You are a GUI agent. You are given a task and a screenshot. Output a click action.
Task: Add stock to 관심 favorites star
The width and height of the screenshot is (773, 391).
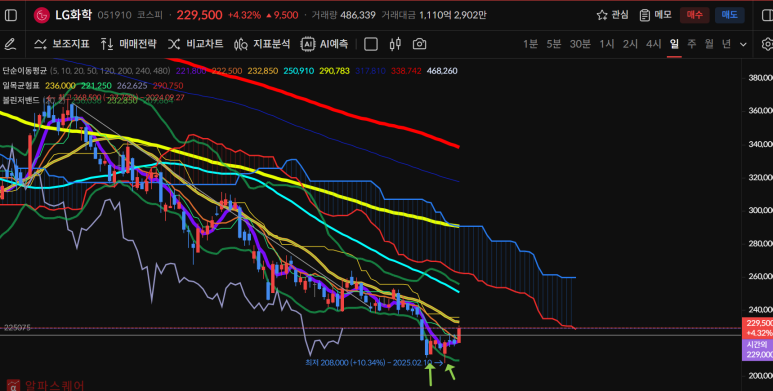tap(612, 15)
